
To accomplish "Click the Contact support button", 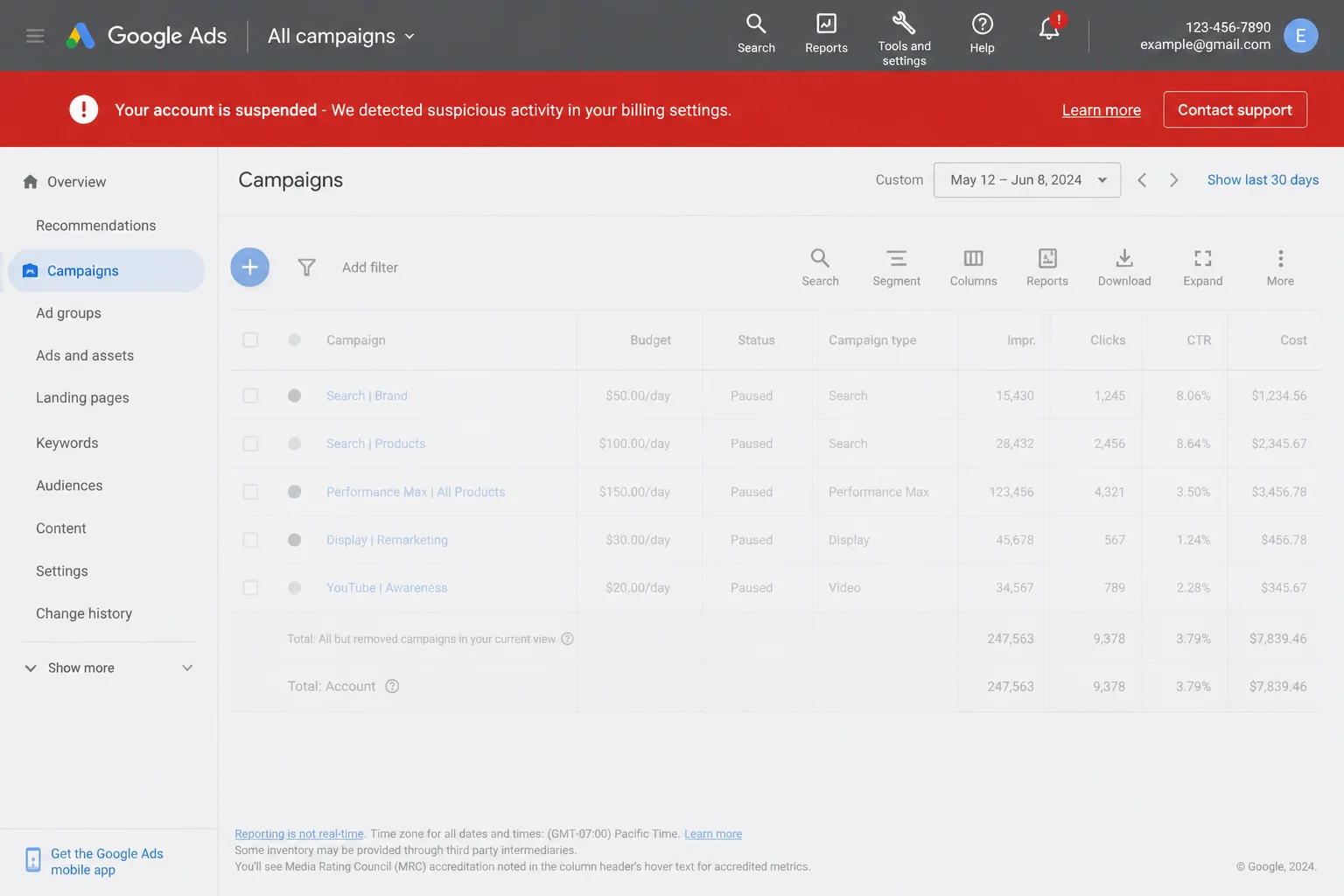I will click(1235, 109).
